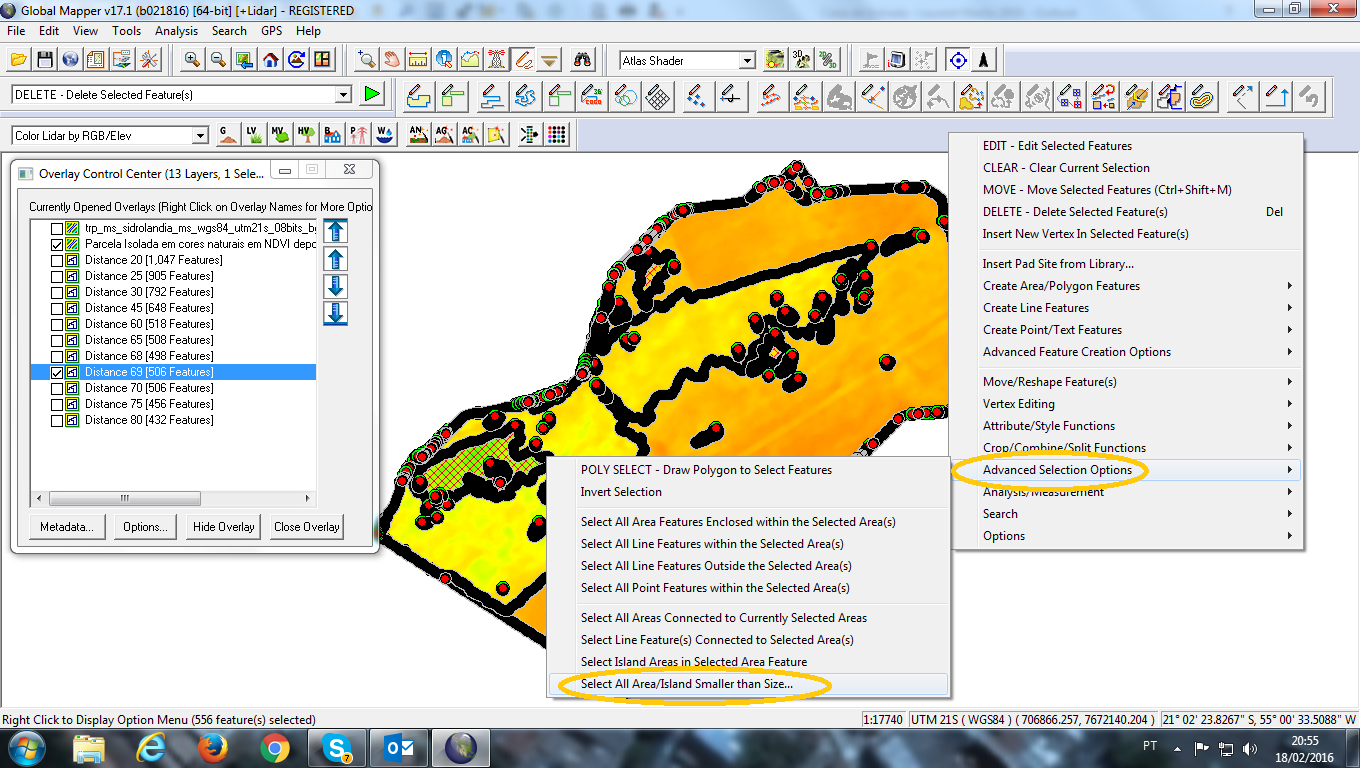Uncheck the Distance 69 layer checkbox
The width and height of the screenshot is (1360, 768).
tap(57, 372)
